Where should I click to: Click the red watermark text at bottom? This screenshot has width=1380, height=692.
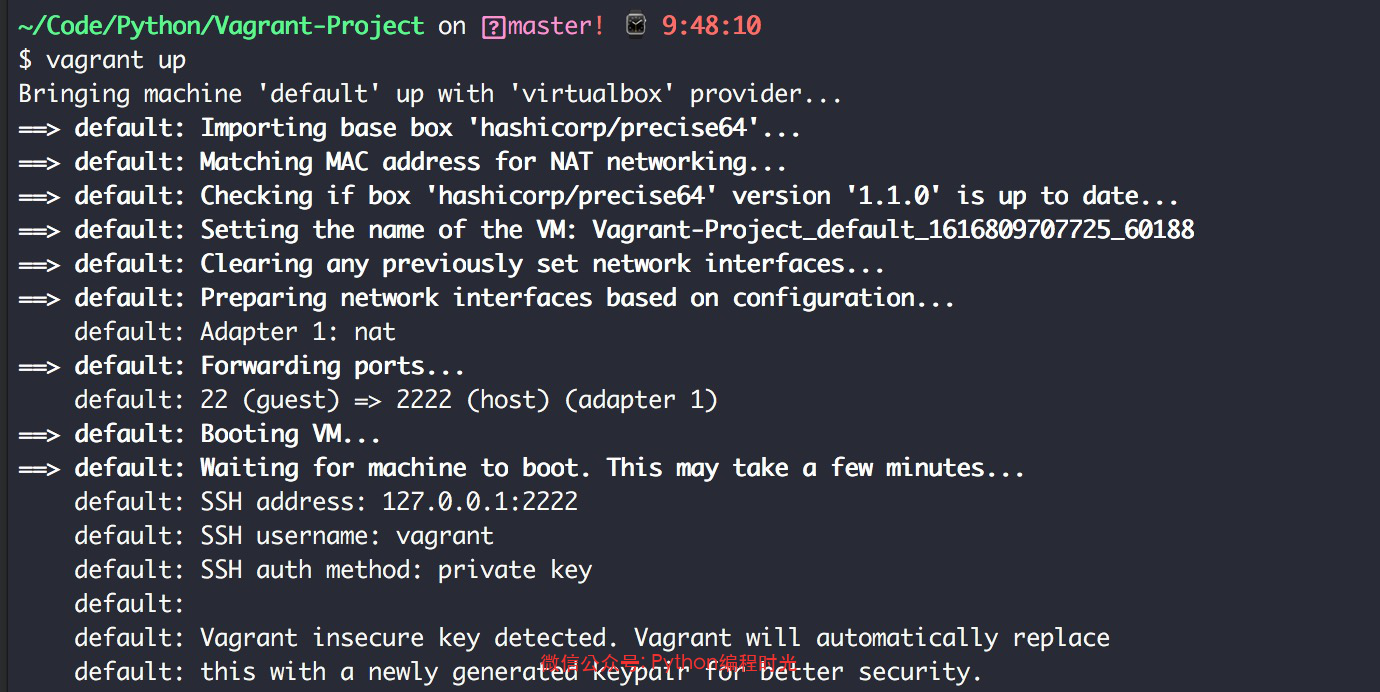pyautogui.click(x=669, y=662)
